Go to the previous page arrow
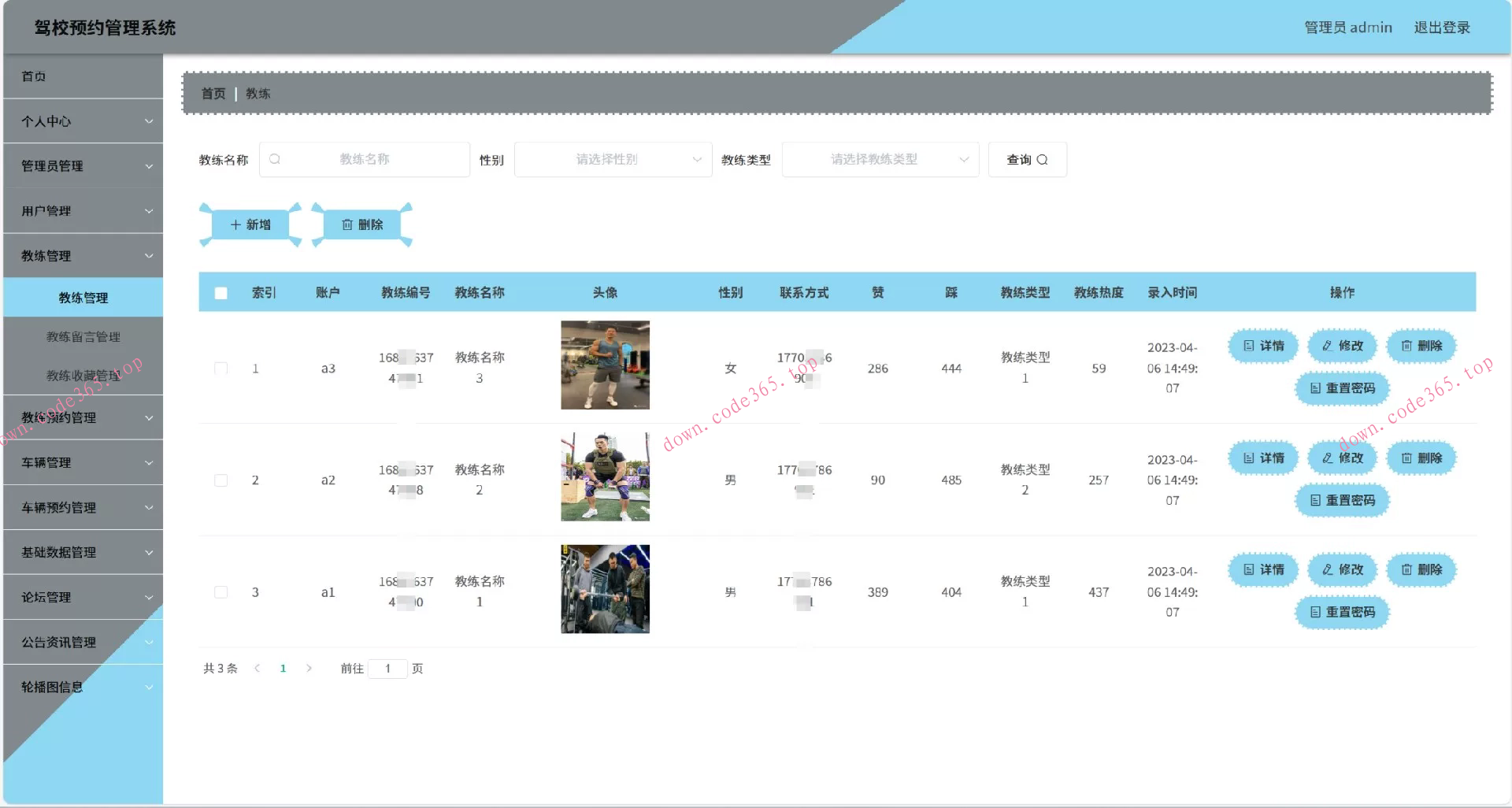 pos(257,669)
